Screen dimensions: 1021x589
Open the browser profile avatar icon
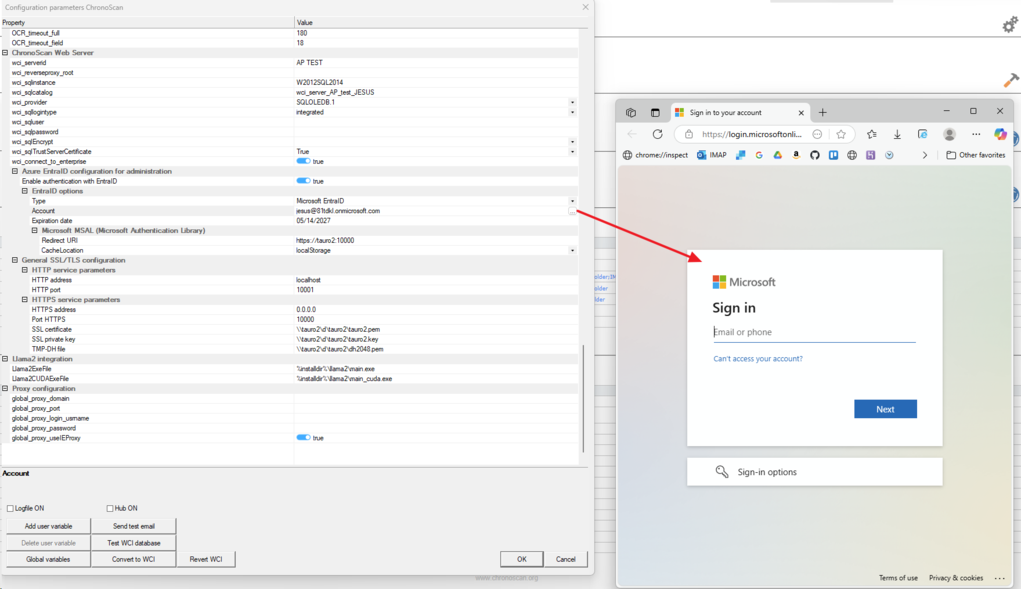(x=949, y=134)
